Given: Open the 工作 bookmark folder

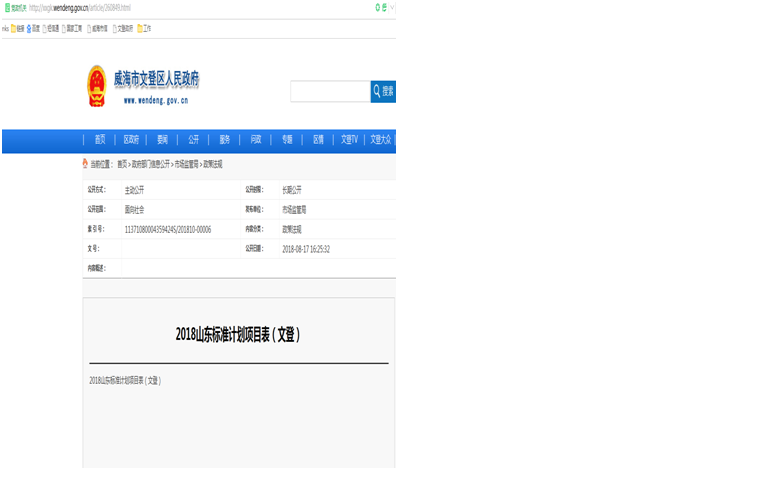Looking at the screenshot, I should pyautogui.click(x=145, y=28).
